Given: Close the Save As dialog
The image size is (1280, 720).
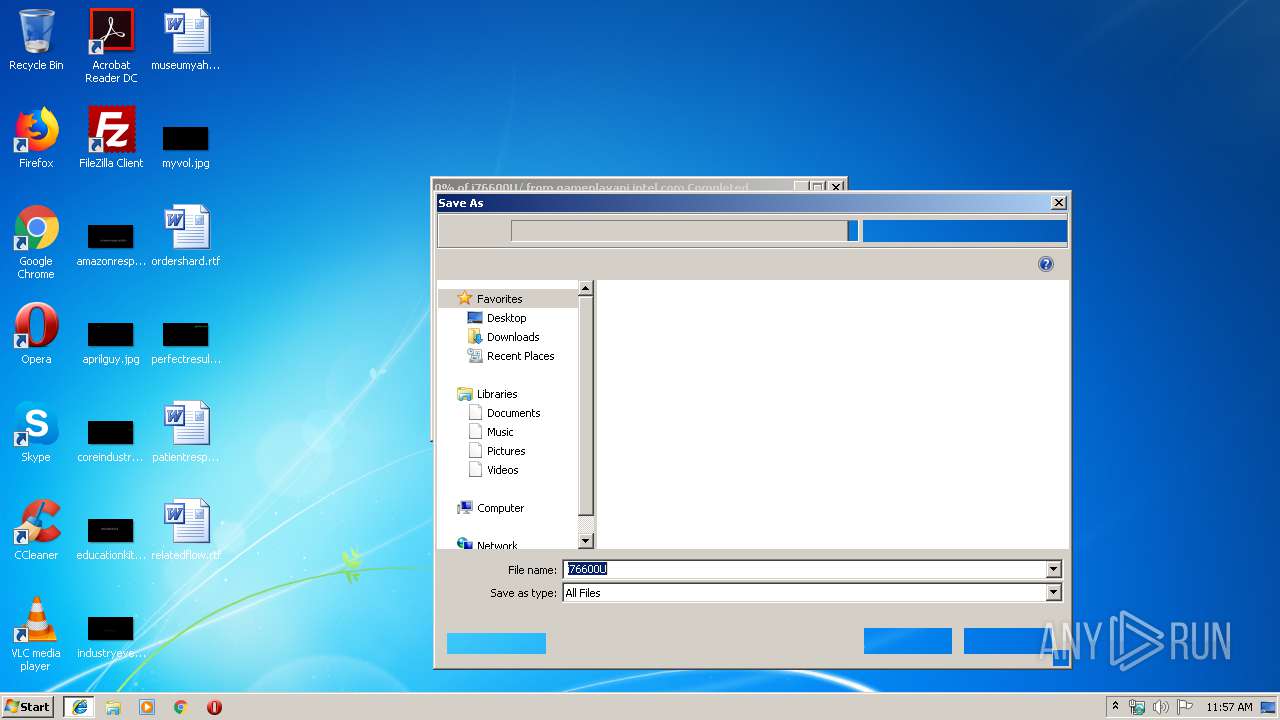Looking at the screenshot, I should pyautogui.click(x=1058, y=203).
